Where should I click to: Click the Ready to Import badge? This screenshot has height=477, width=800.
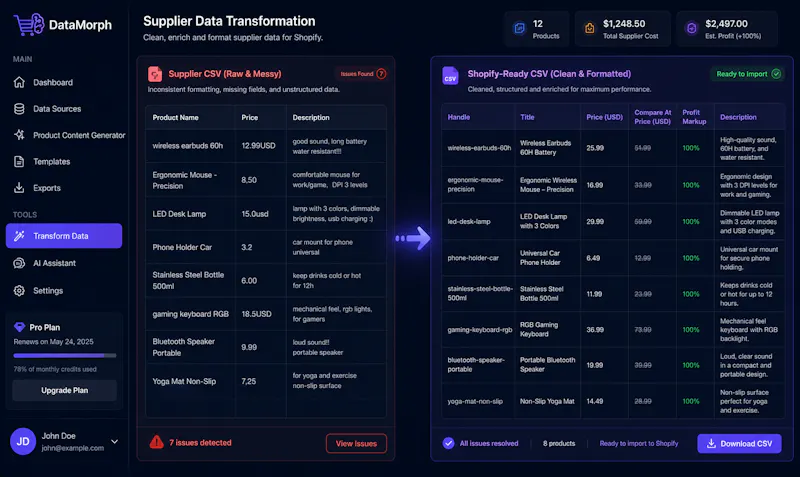point(747,74)
